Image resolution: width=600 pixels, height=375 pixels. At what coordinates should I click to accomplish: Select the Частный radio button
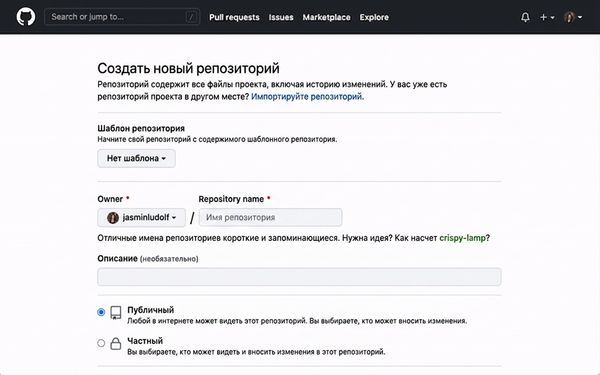point(101,343)
